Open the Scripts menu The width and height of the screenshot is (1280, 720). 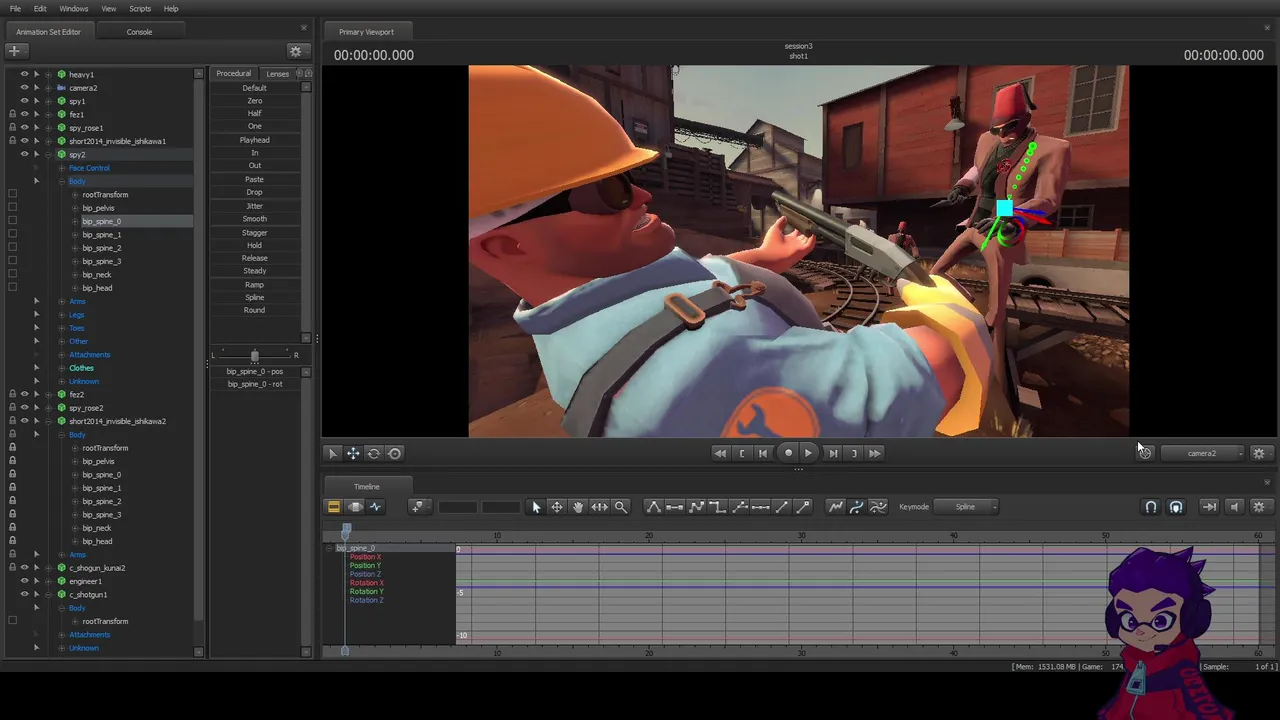[140, 9]
